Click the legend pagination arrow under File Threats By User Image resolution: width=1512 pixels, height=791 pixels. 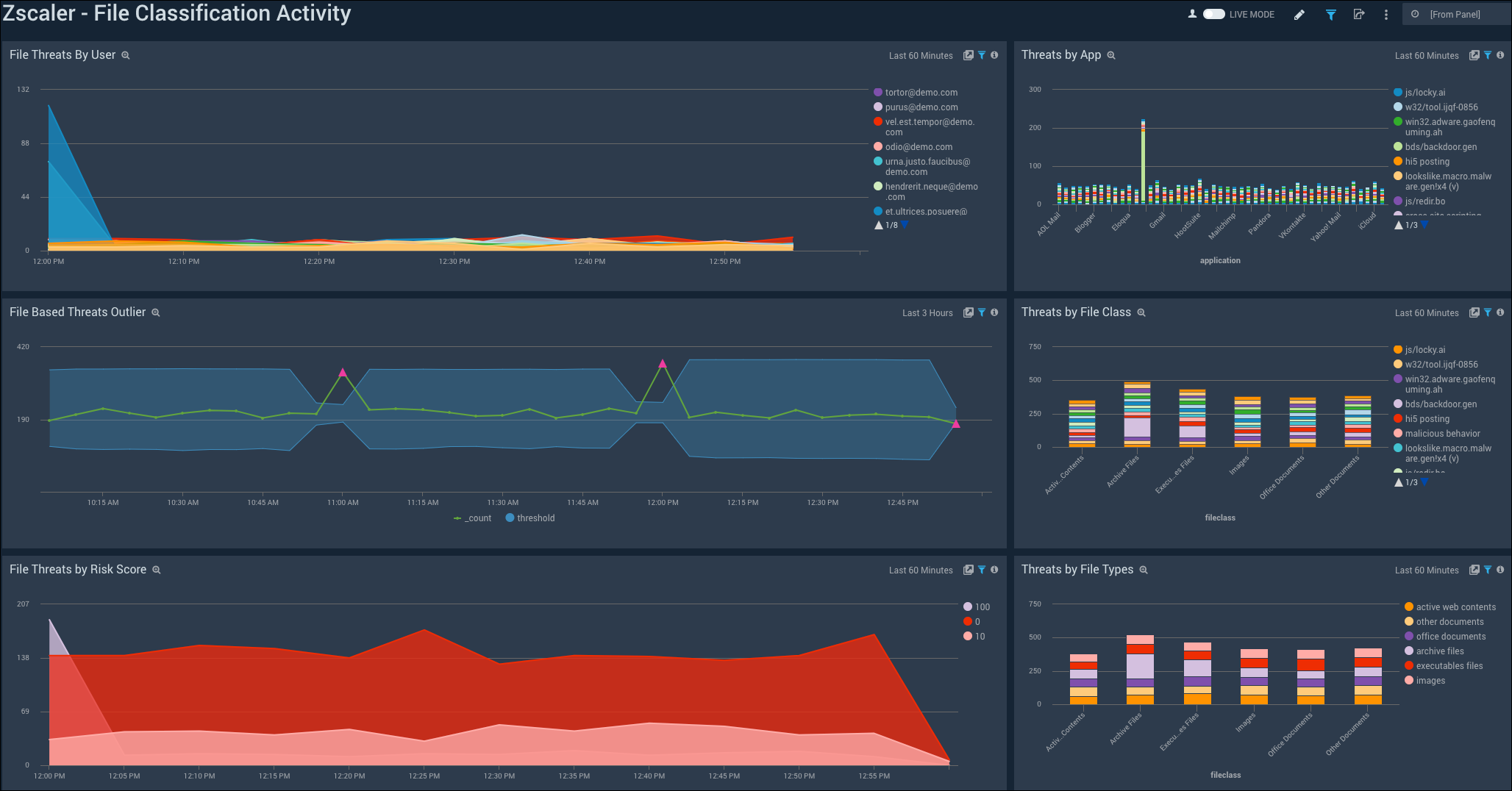coord(905,225)
